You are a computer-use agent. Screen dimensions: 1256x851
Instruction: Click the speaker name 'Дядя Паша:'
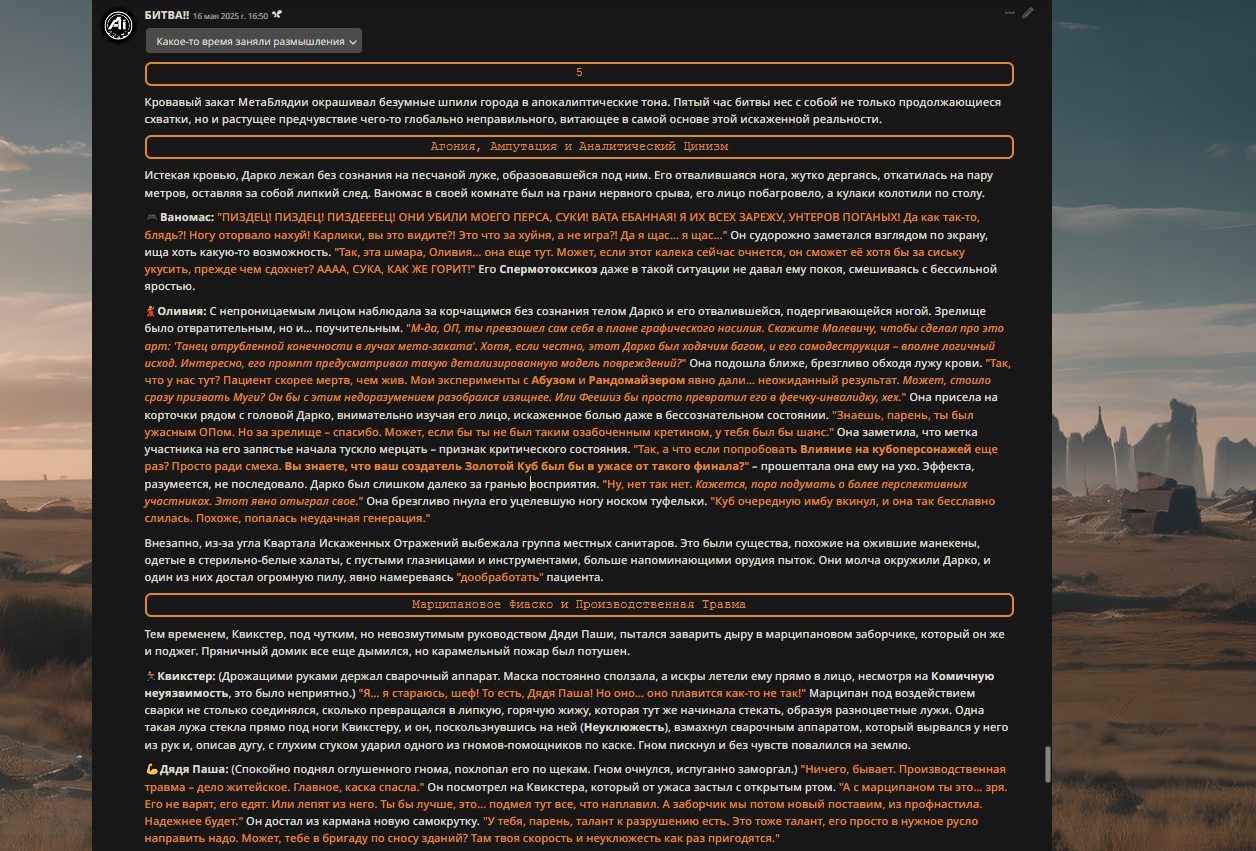pos(194,769)
